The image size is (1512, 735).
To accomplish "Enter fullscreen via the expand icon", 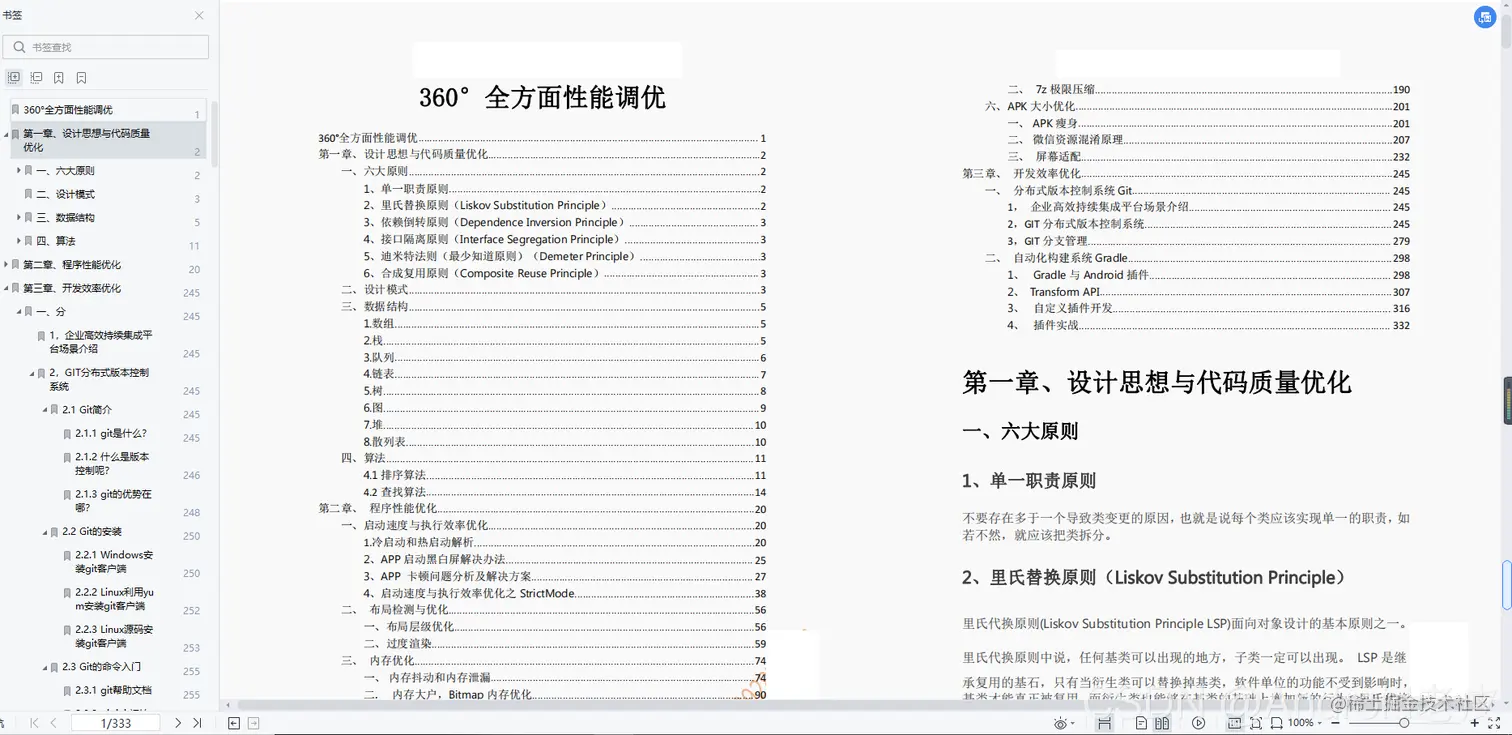I will point(1495,722).
